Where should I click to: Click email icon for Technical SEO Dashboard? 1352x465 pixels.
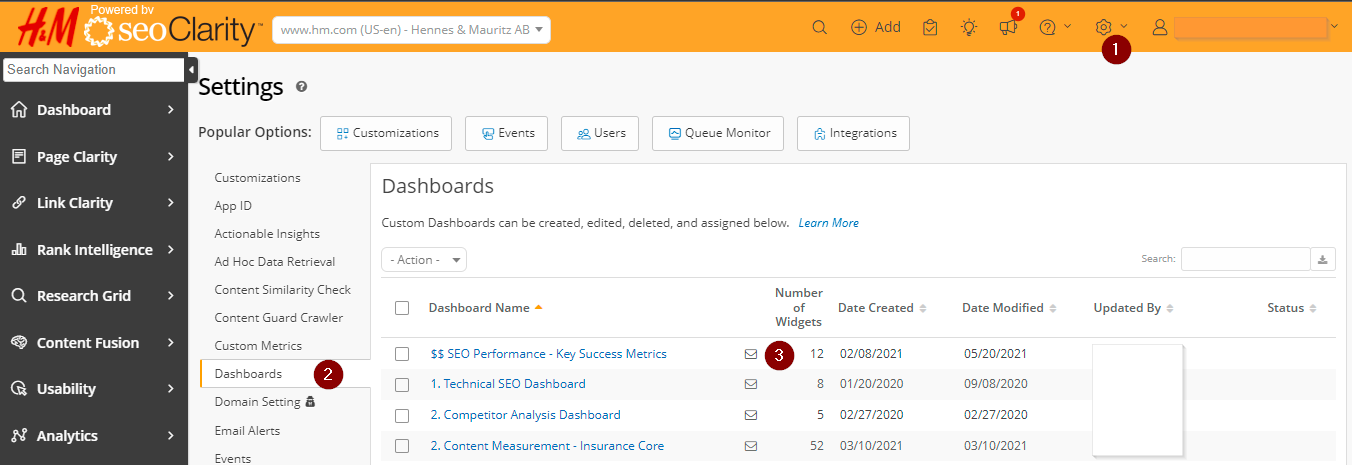[751, 384]
